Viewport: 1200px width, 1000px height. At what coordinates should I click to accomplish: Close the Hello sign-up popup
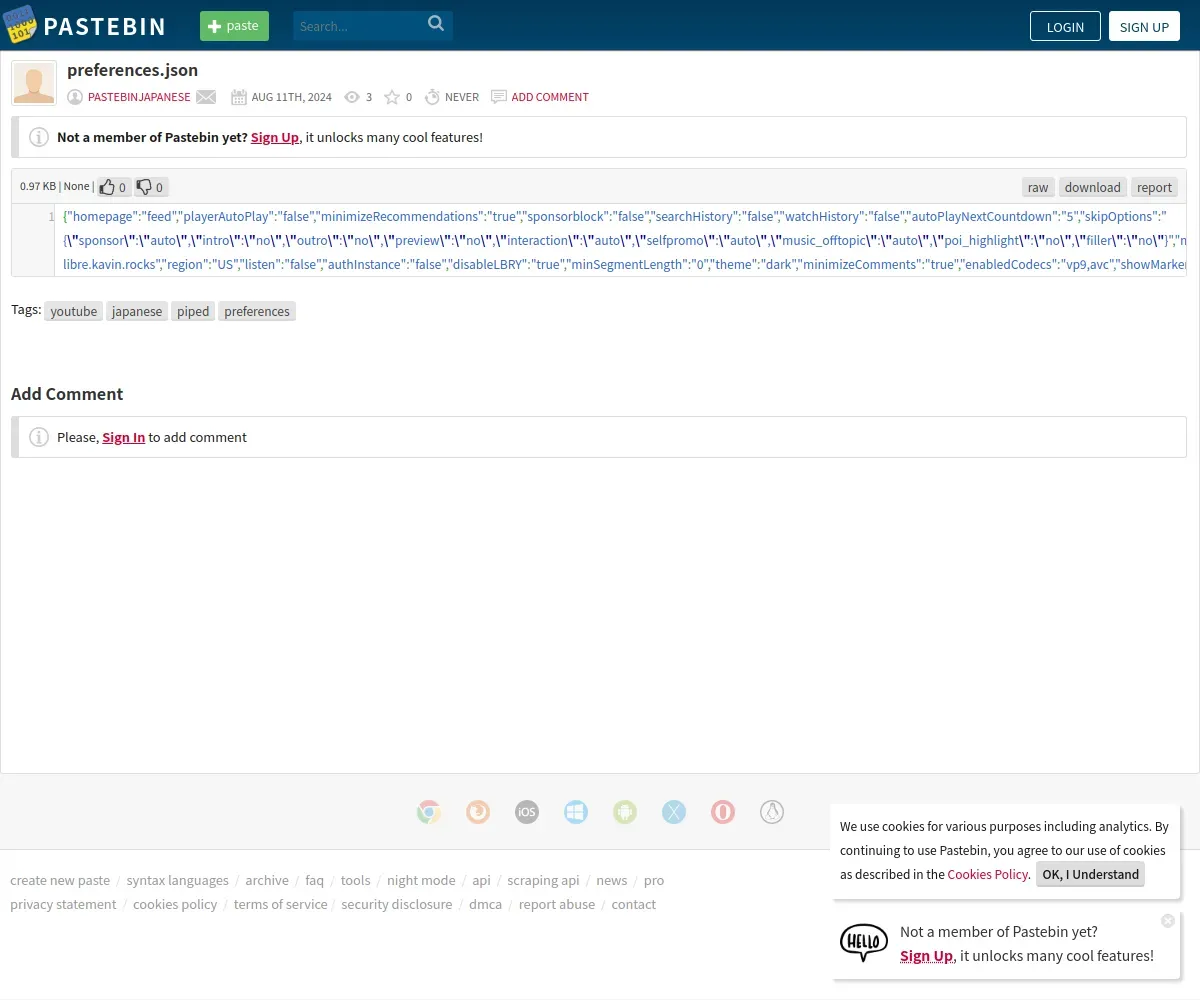pos(1168,921)
